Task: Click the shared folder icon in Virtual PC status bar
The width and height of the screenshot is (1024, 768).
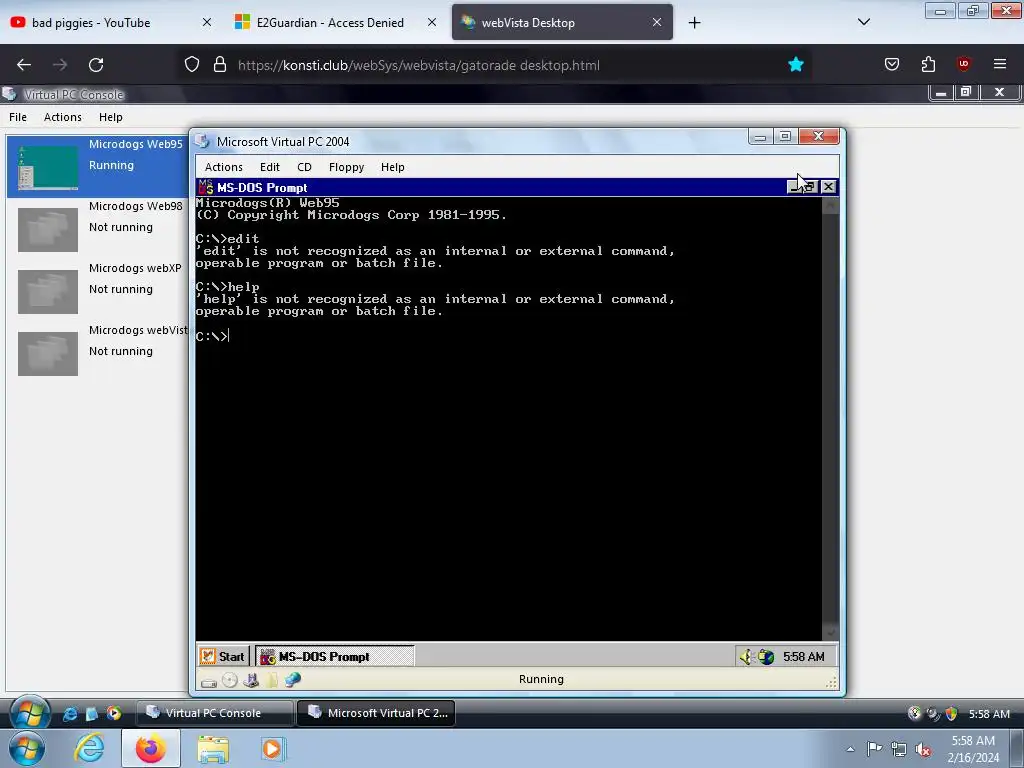Action: (271, 680)
